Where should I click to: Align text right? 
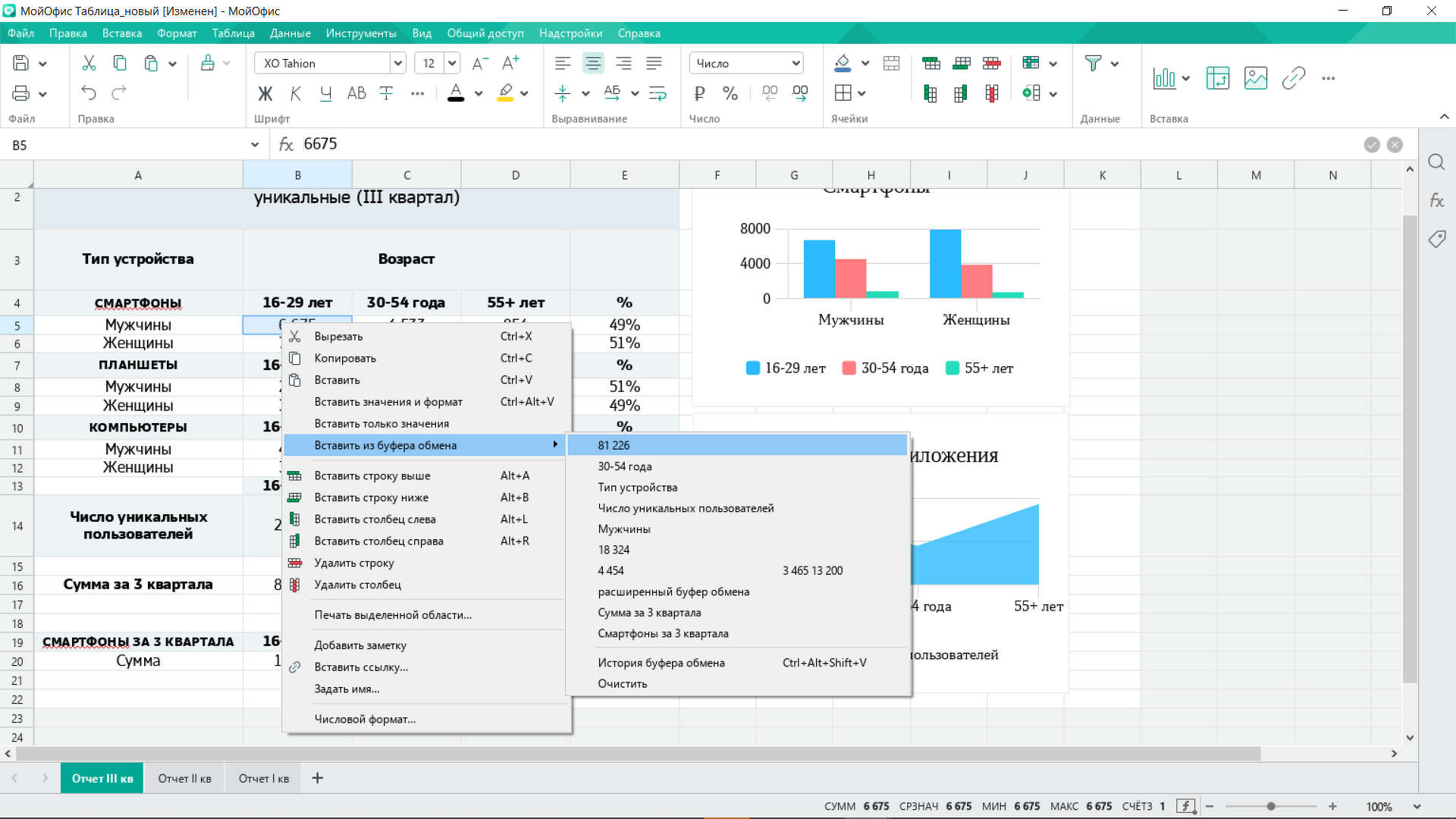[623, 64]
